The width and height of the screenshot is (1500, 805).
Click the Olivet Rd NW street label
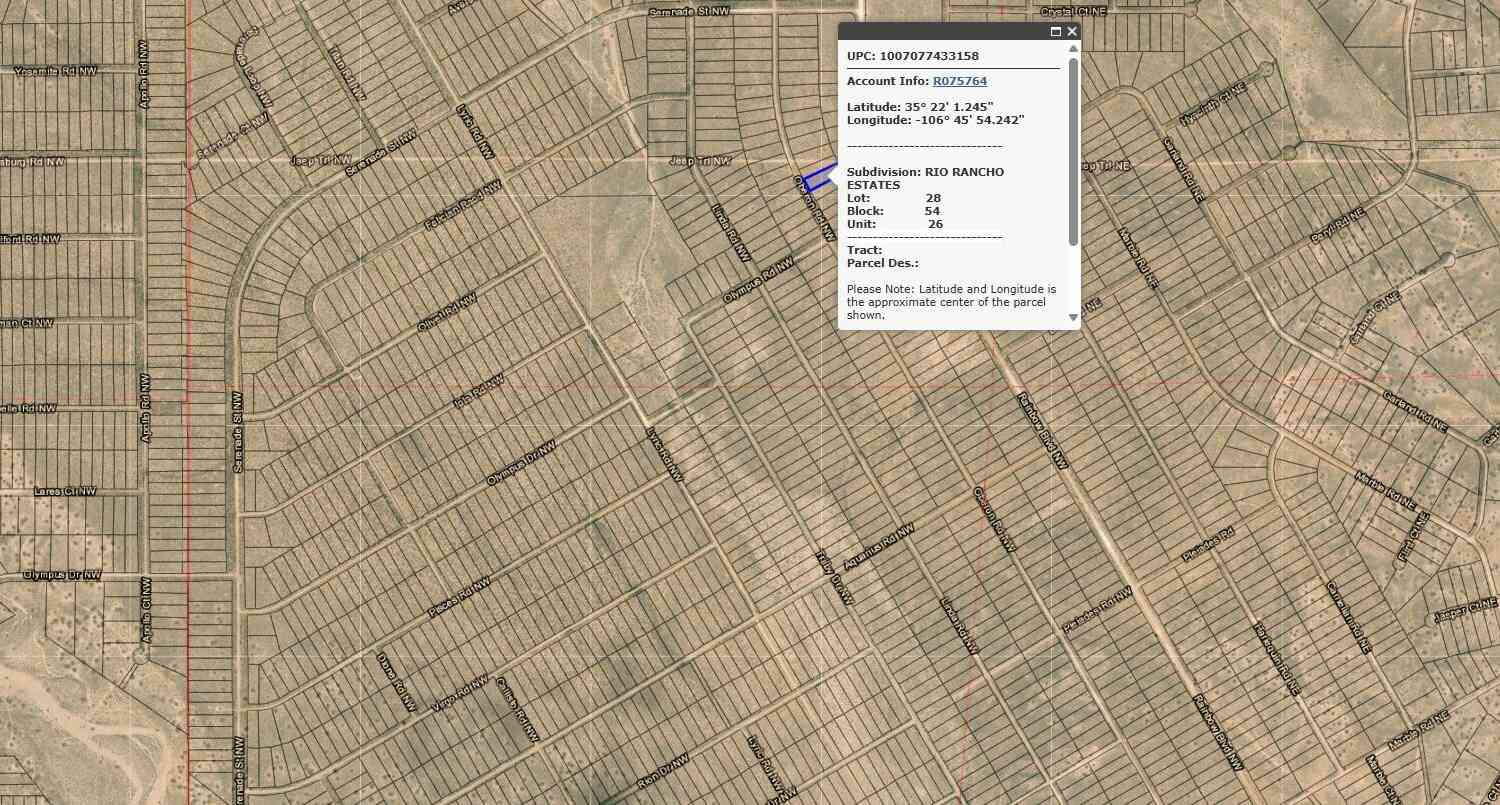(x=446, y=312)
